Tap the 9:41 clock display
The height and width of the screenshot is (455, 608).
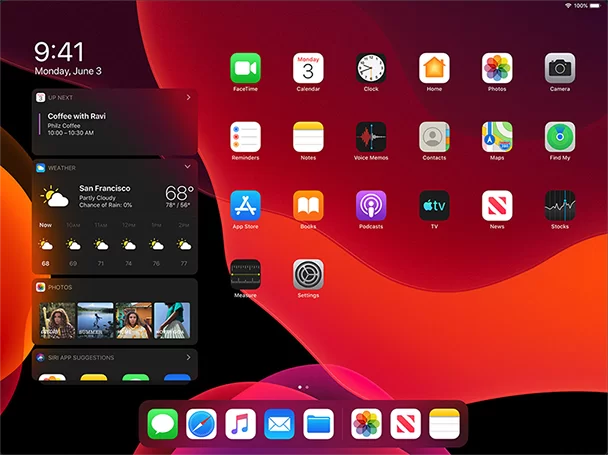pos(59,52)
